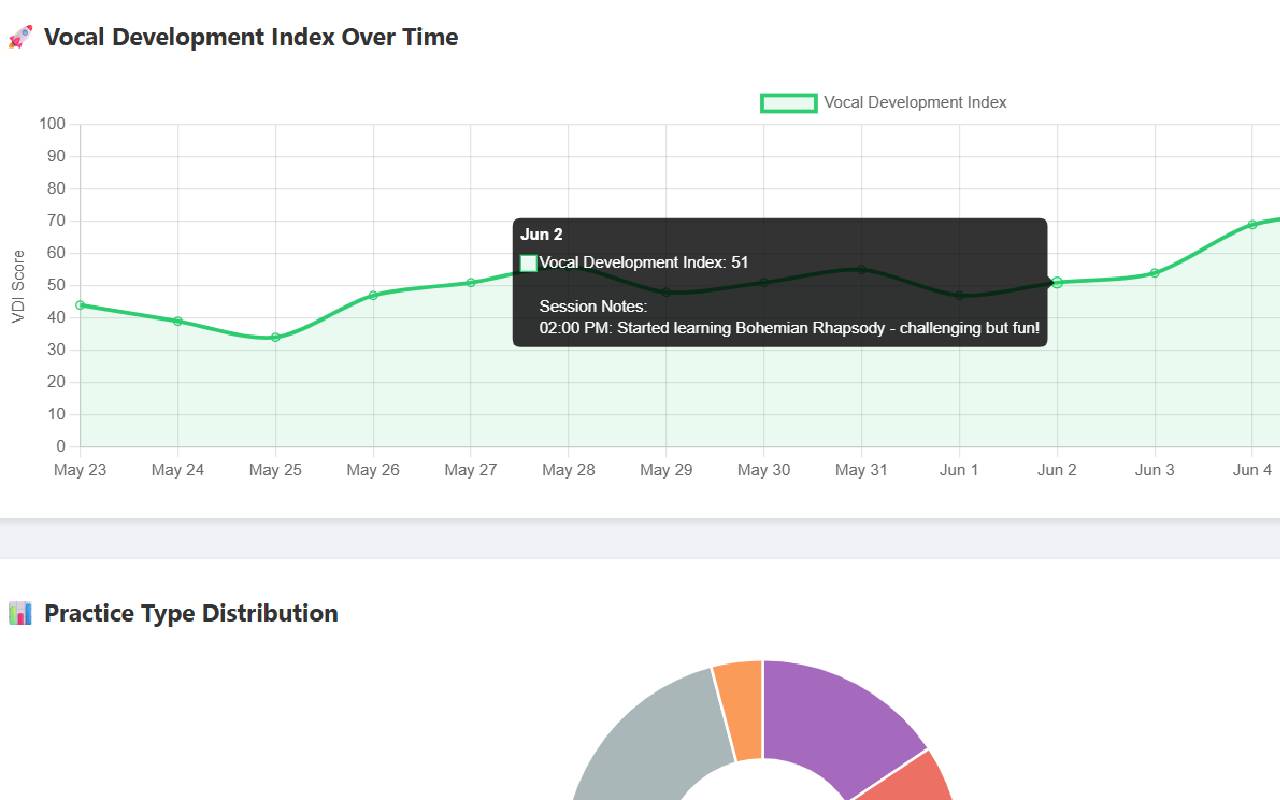The image size is (1280, 800).
Task: Click the "May 31" x-axis label
Action: [x=862, y=470]
